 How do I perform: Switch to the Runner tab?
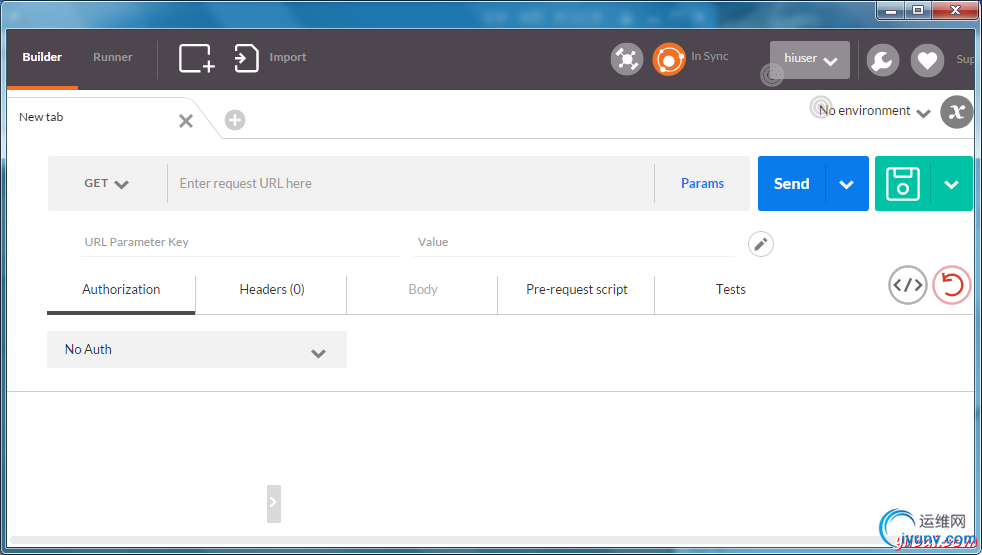tap(113, 57)
